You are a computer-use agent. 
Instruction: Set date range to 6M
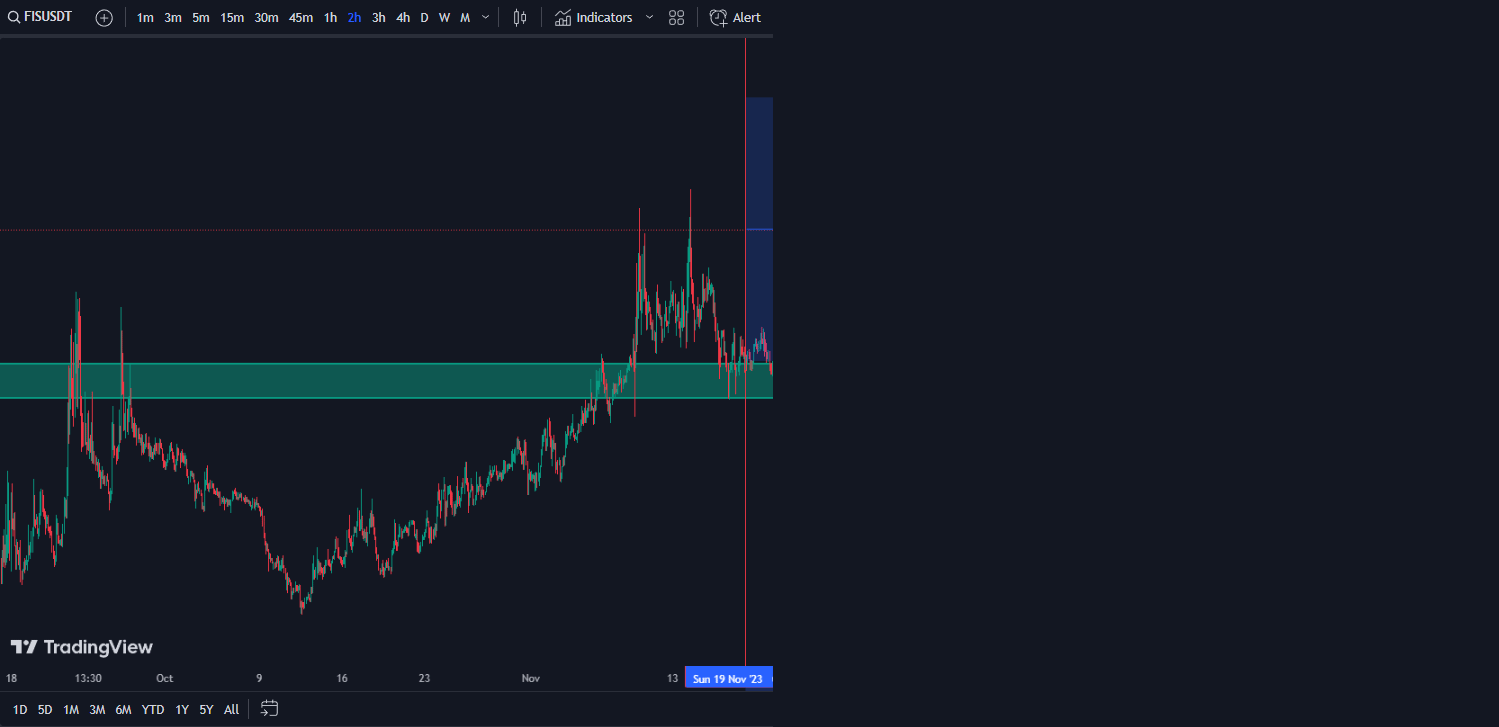point(123,710)
